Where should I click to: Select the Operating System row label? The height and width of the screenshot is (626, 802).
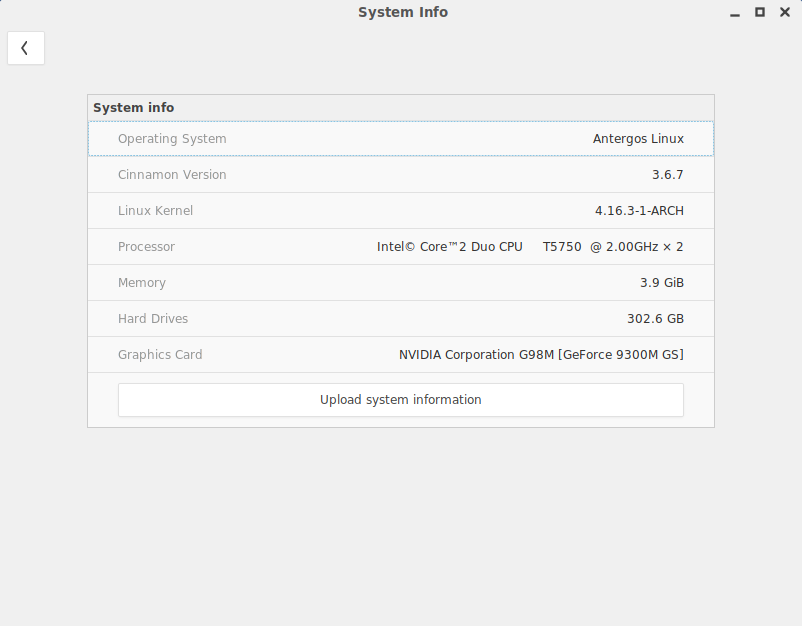(x=172, y=139)
